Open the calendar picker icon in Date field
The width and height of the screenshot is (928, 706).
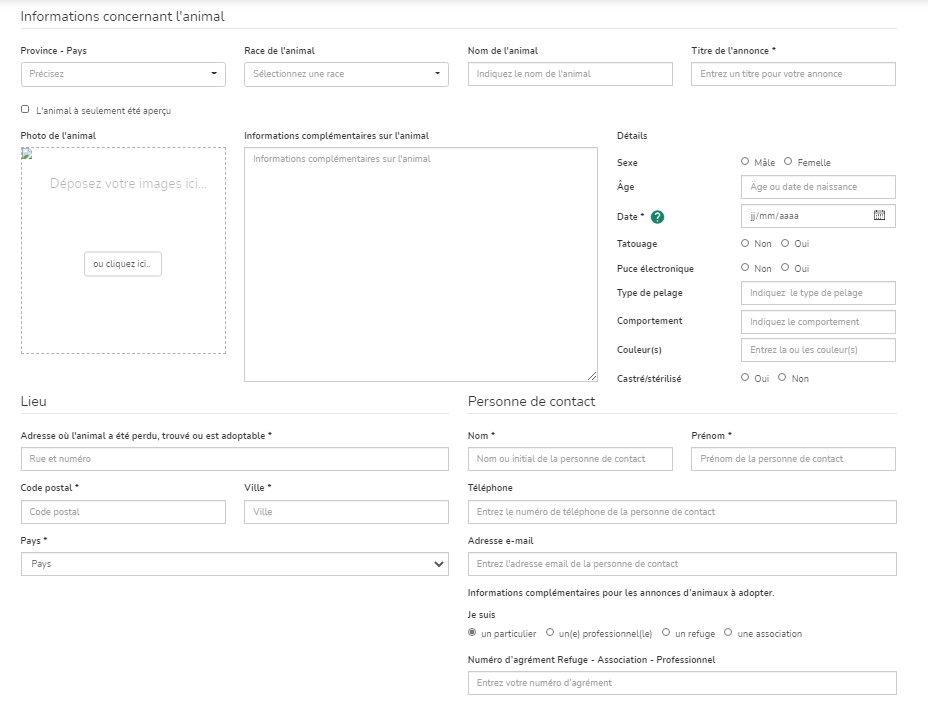point(879,215)
